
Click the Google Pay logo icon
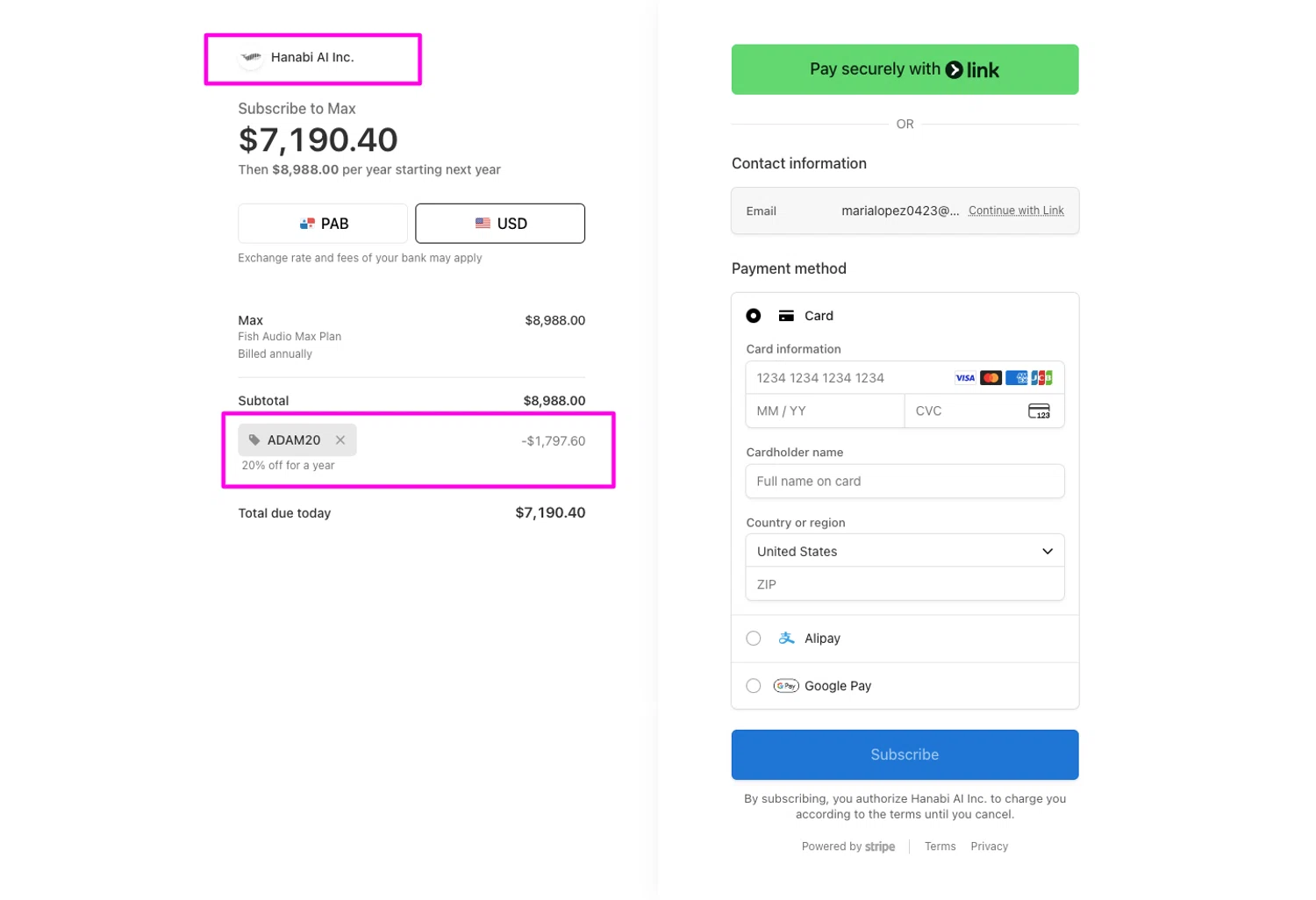click(x=786, y=686)
